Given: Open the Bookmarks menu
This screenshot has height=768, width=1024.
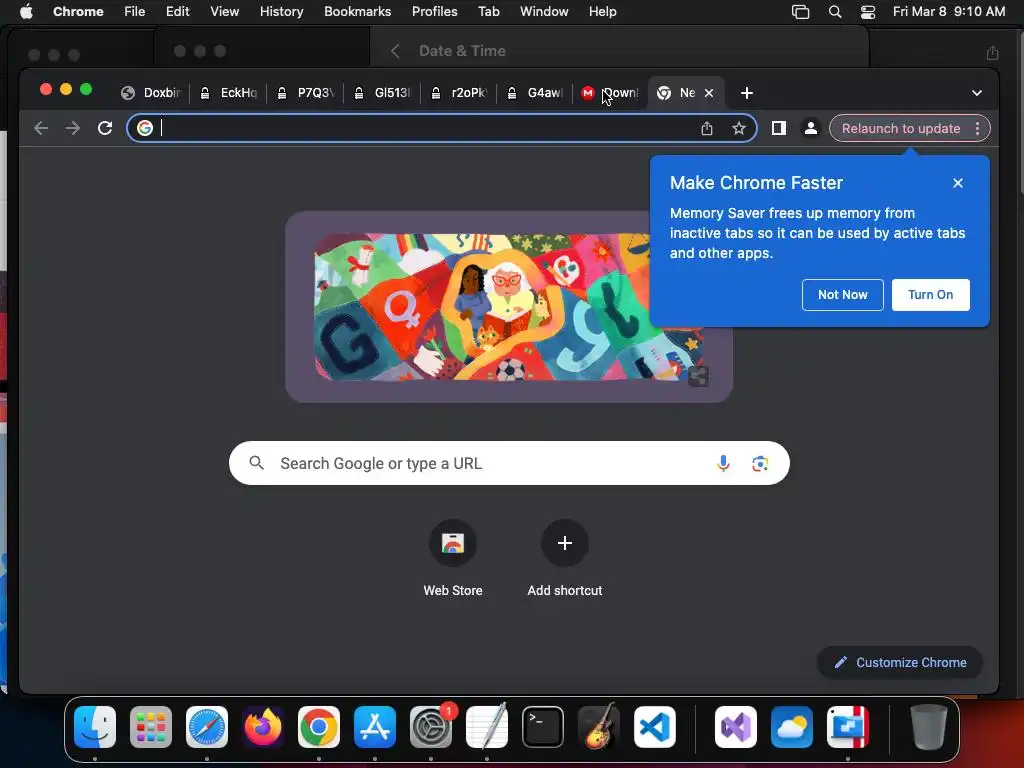Looking at the screenshot, I should click(x=357, y=11).
